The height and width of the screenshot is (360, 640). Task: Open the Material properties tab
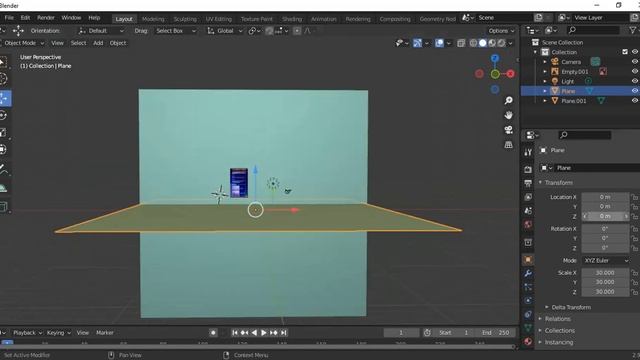click(528, 342)
